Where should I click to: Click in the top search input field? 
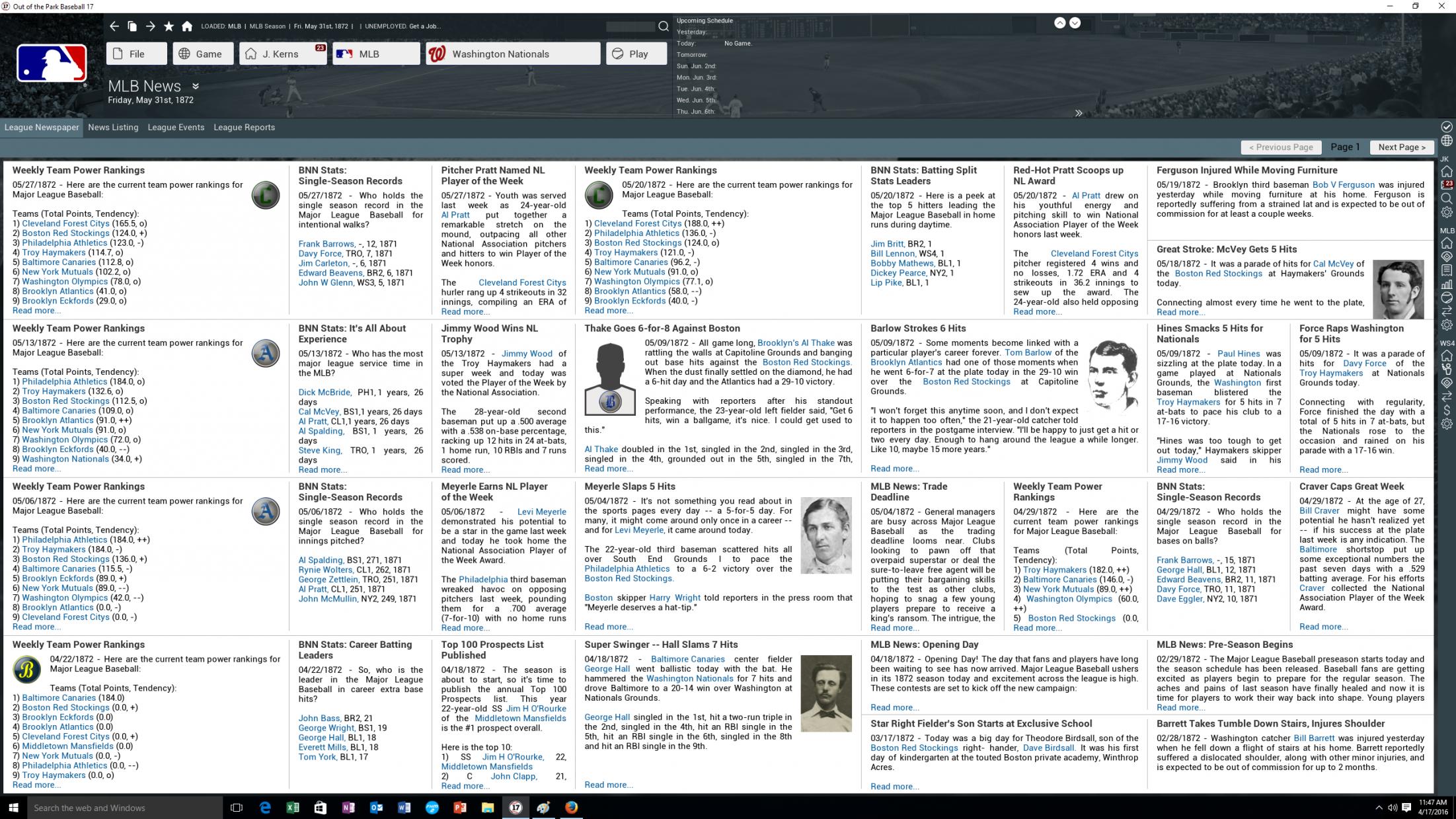coord(630,26)
